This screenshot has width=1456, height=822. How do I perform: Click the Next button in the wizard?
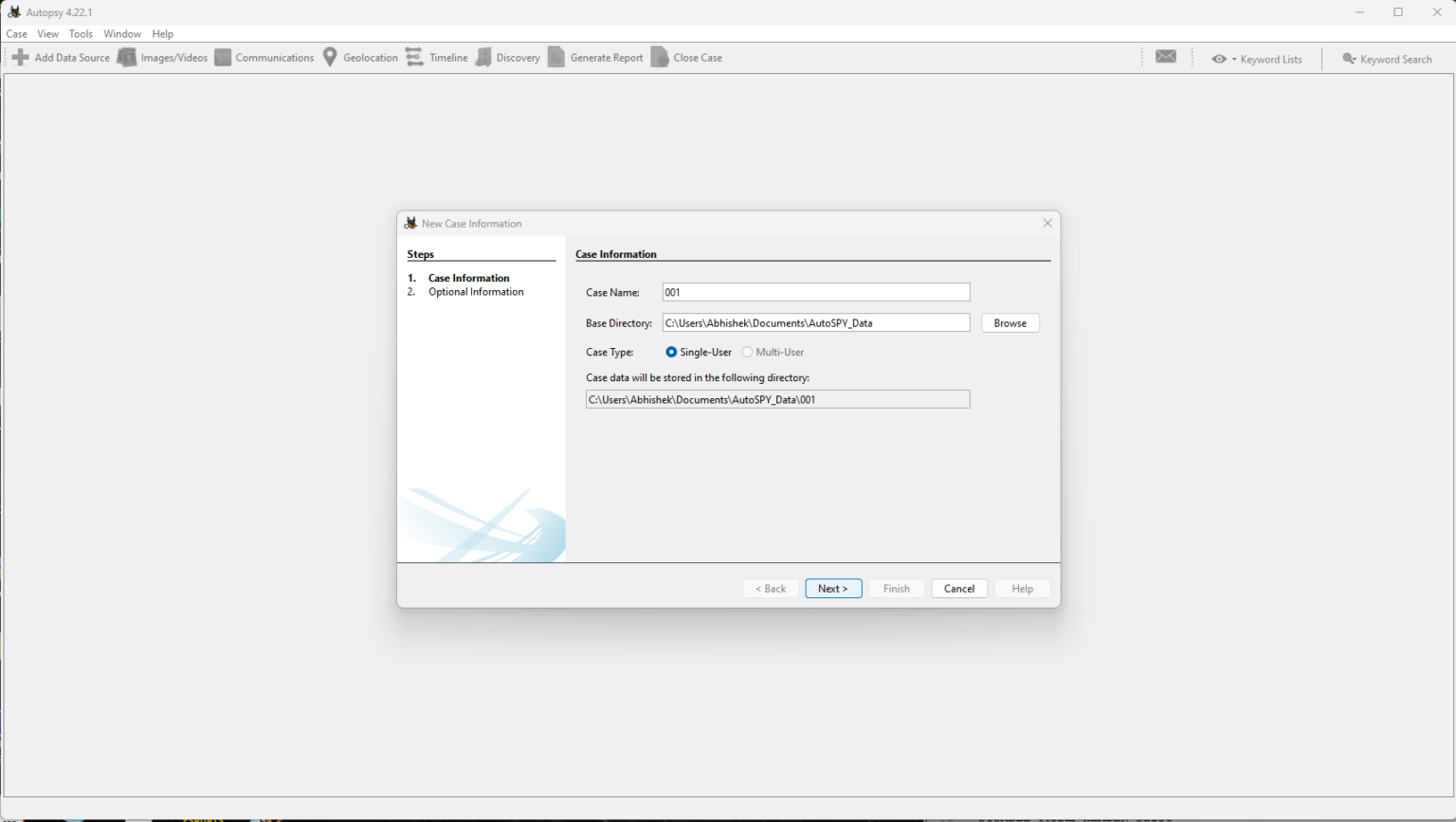(833, 589)
